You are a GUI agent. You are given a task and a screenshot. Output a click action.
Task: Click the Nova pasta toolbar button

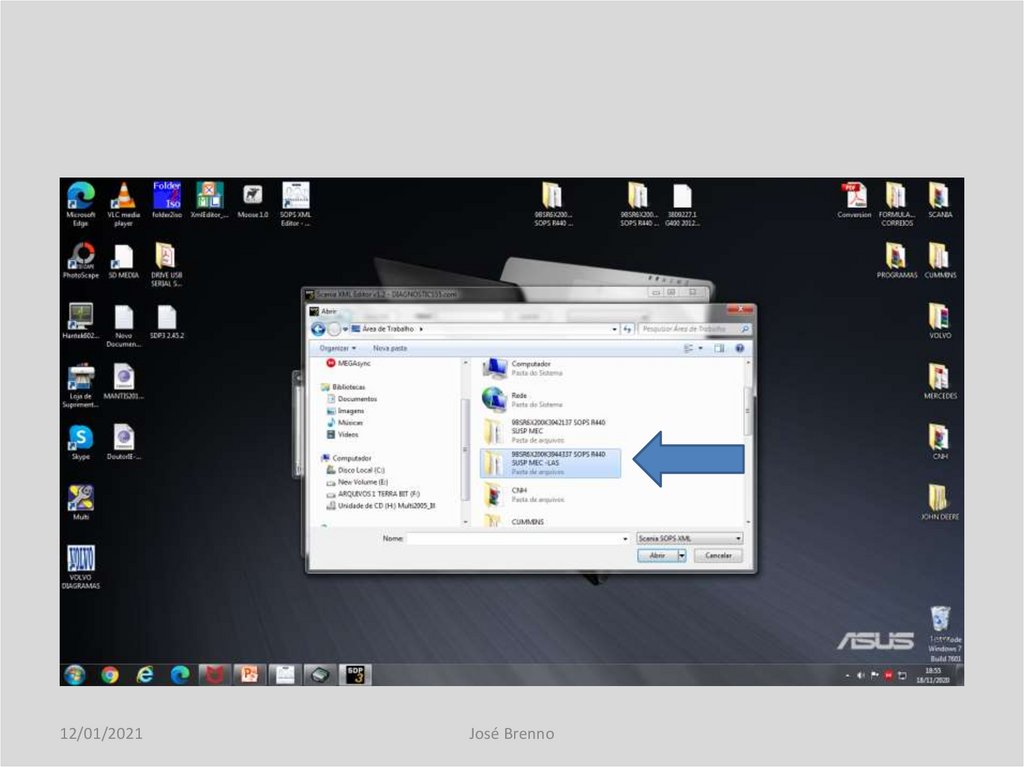(x=389, y=348)
